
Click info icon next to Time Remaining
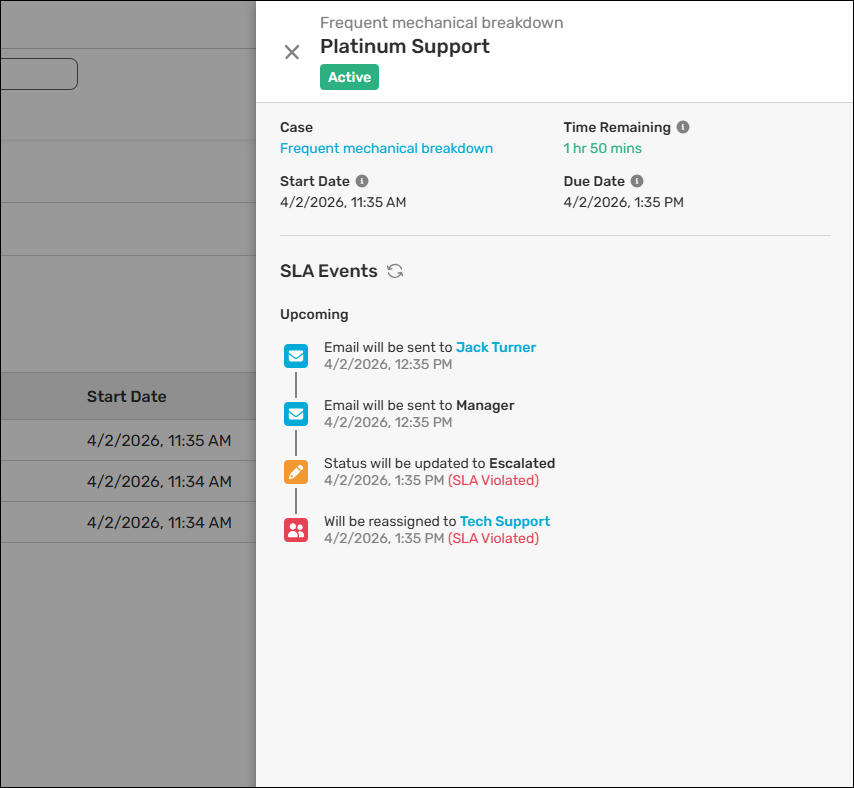[683, 128]
